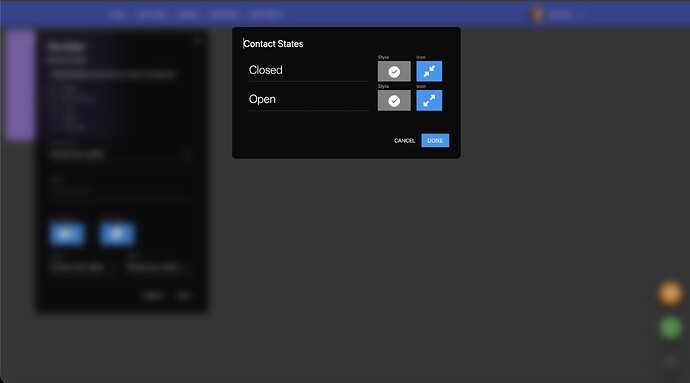The width and height of the screenshot is (690, 383).
Task: Open the first navigation item in the top bar
Action: point(117,15)
